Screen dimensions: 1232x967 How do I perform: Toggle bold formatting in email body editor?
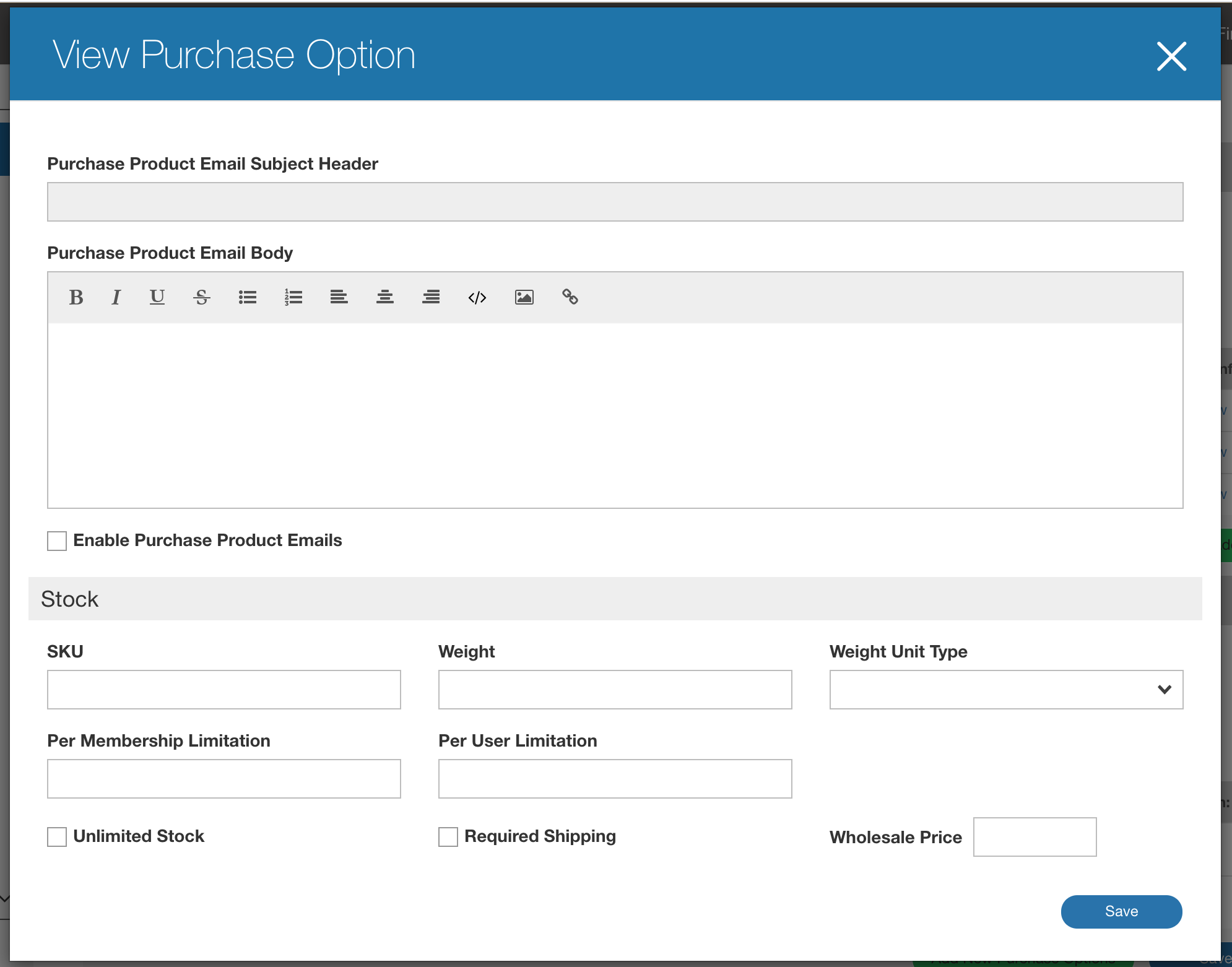click(76, 298)
